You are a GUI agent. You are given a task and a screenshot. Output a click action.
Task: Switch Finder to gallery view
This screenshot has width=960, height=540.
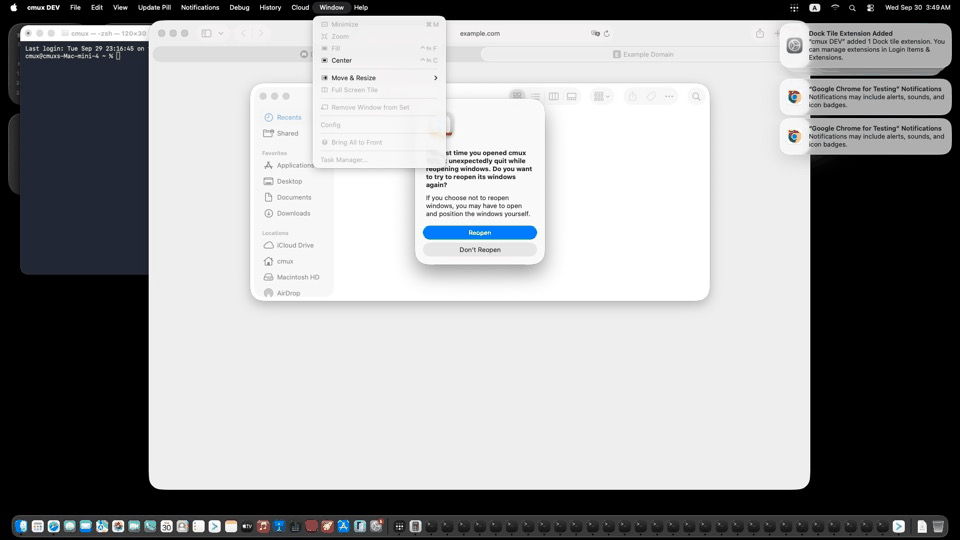[571, 96]
